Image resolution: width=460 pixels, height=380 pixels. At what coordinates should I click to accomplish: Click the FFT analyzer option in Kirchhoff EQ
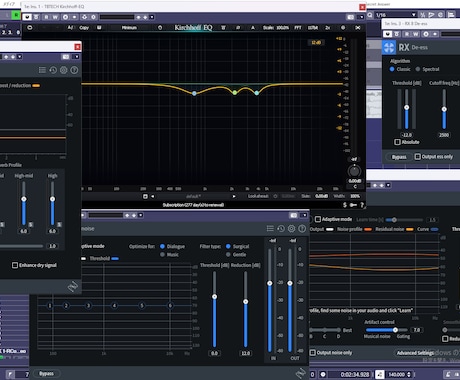tap(298, 28)
